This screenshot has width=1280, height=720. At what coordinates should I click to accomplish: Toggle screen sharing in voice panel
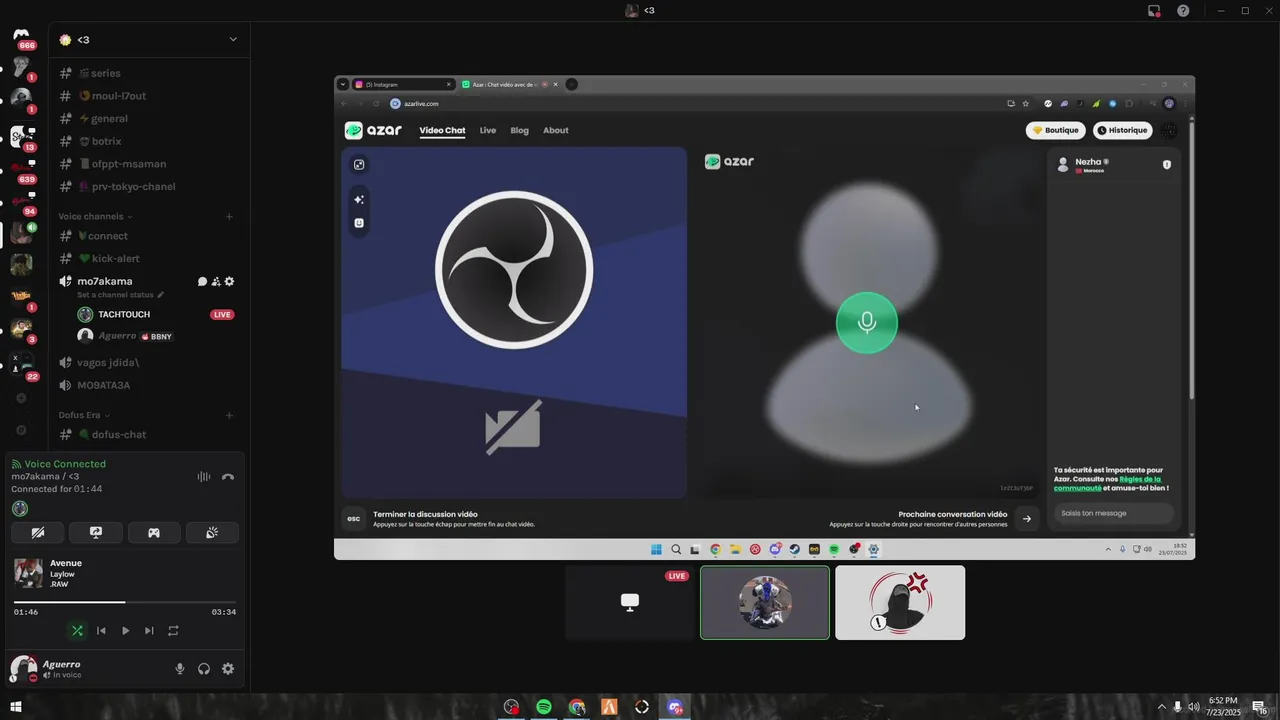point(96,533)
